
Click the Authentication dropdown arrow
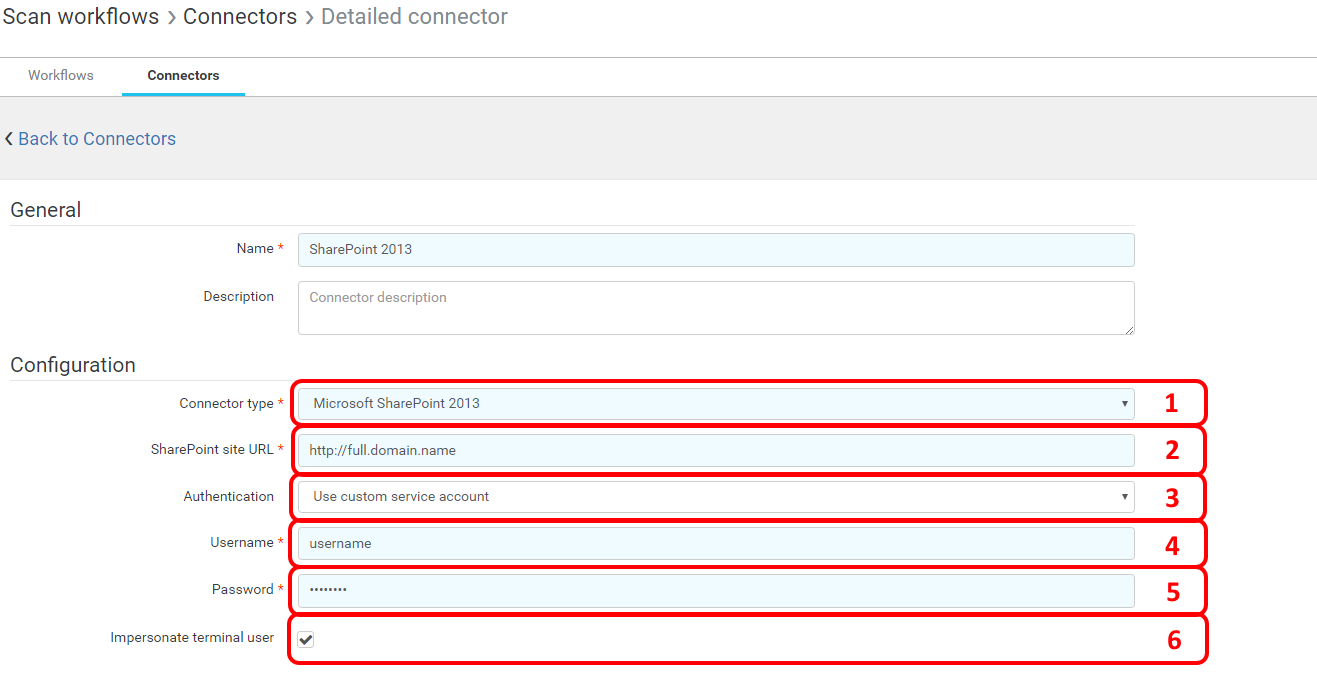(1125, 497)
